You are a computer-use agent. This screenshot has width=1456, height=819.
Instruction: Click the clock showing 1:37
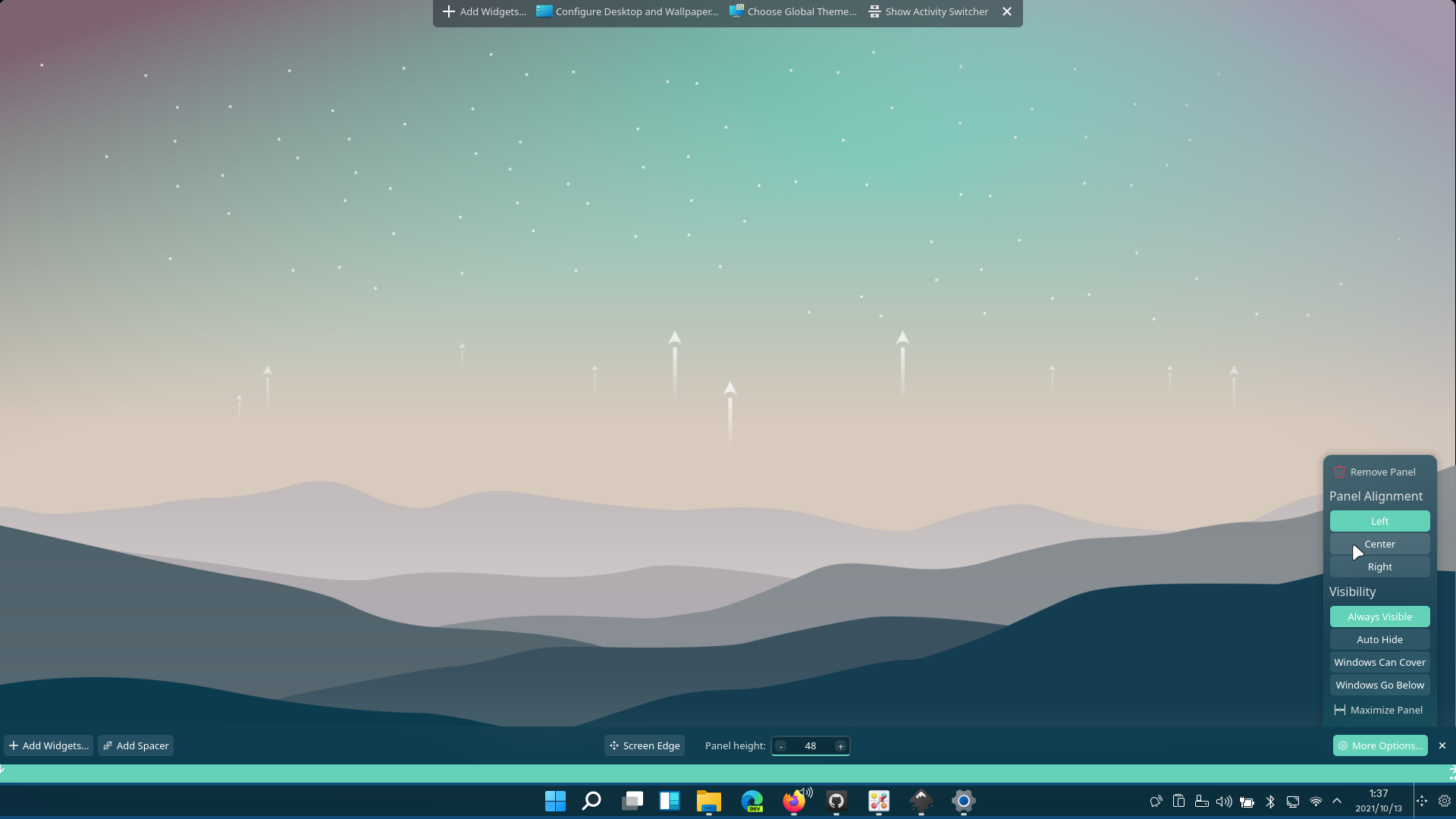[1379, 801]
